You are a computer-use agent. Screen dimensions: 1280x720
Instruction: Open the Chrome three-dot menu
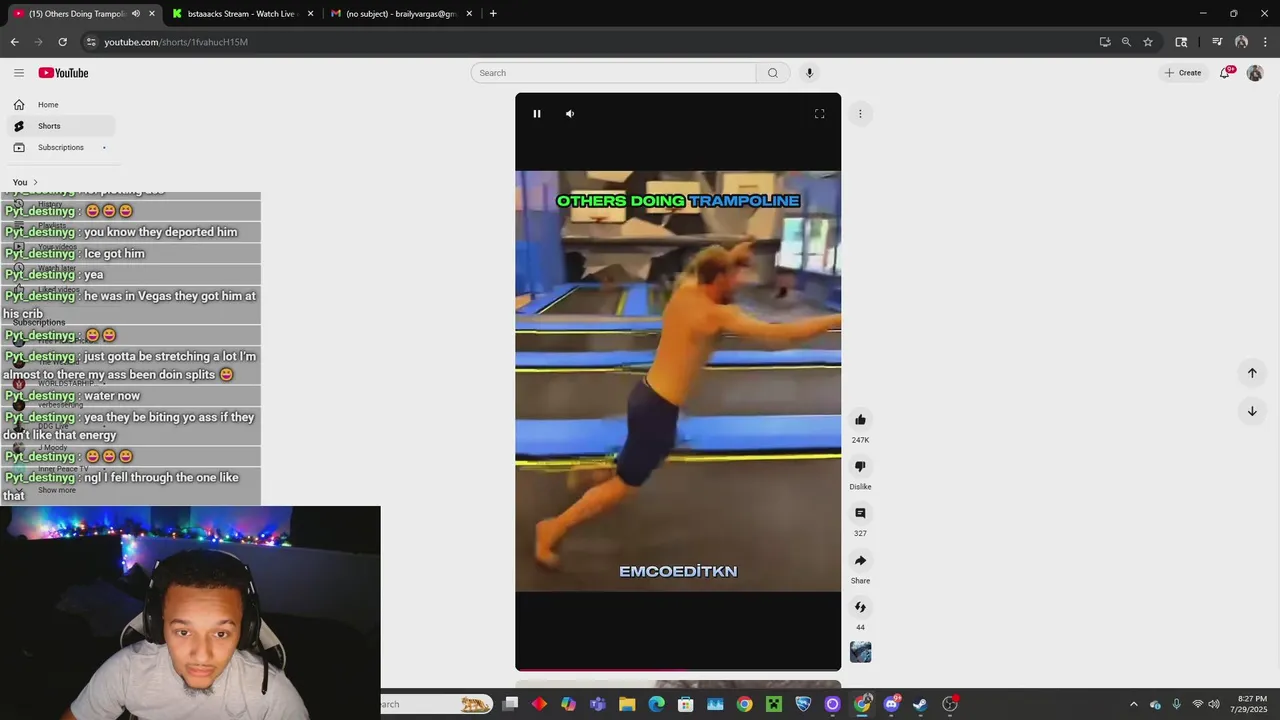[x=1266, y=42]
